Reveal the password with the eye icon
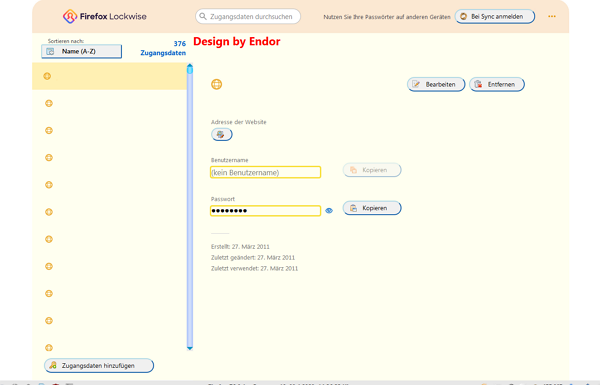The height and width of the screenshot is (385, 600). (x=329, y=210)
